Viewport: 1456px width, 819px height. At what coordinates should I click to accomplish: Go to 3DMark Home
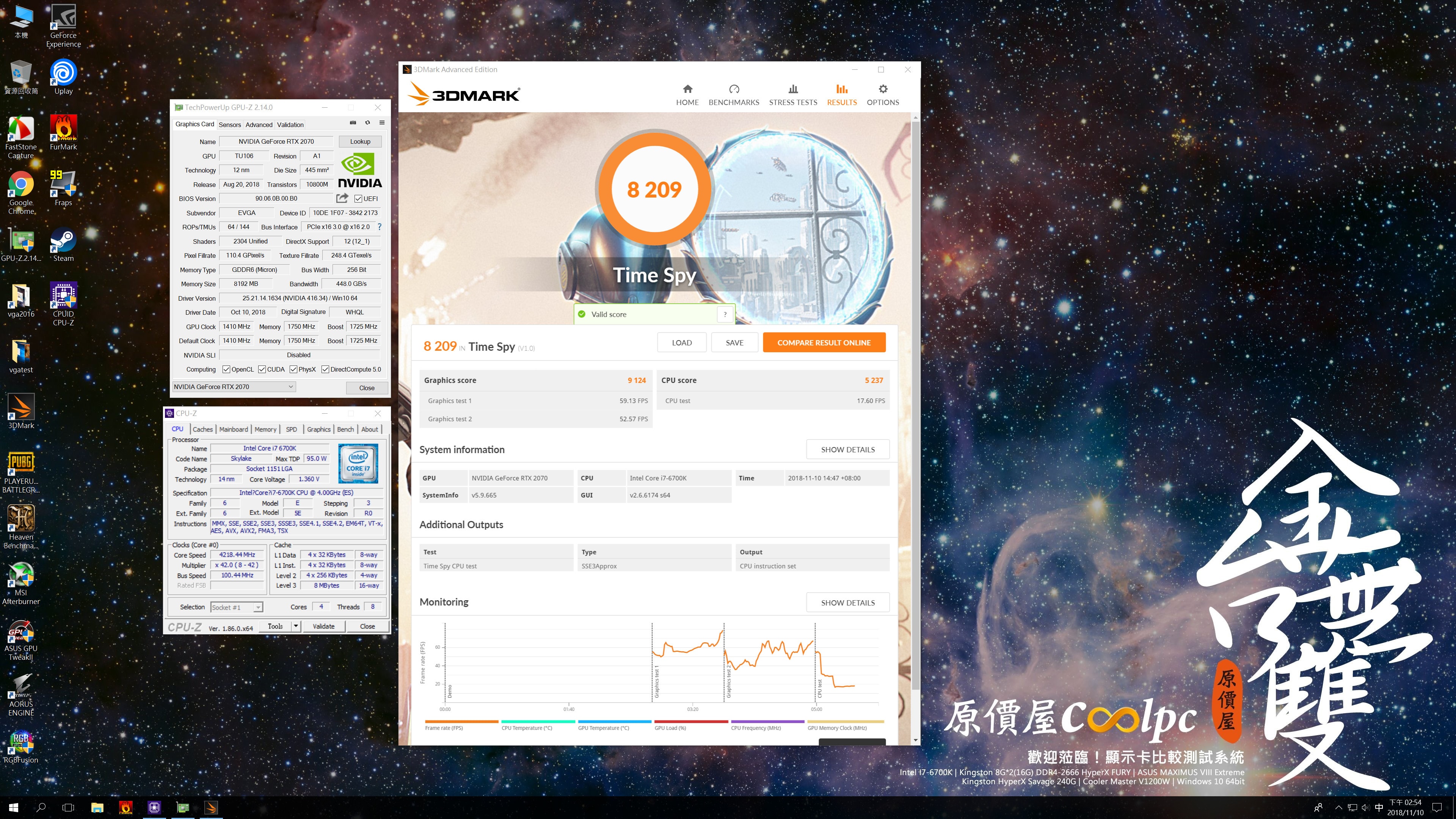pos(687,95)
